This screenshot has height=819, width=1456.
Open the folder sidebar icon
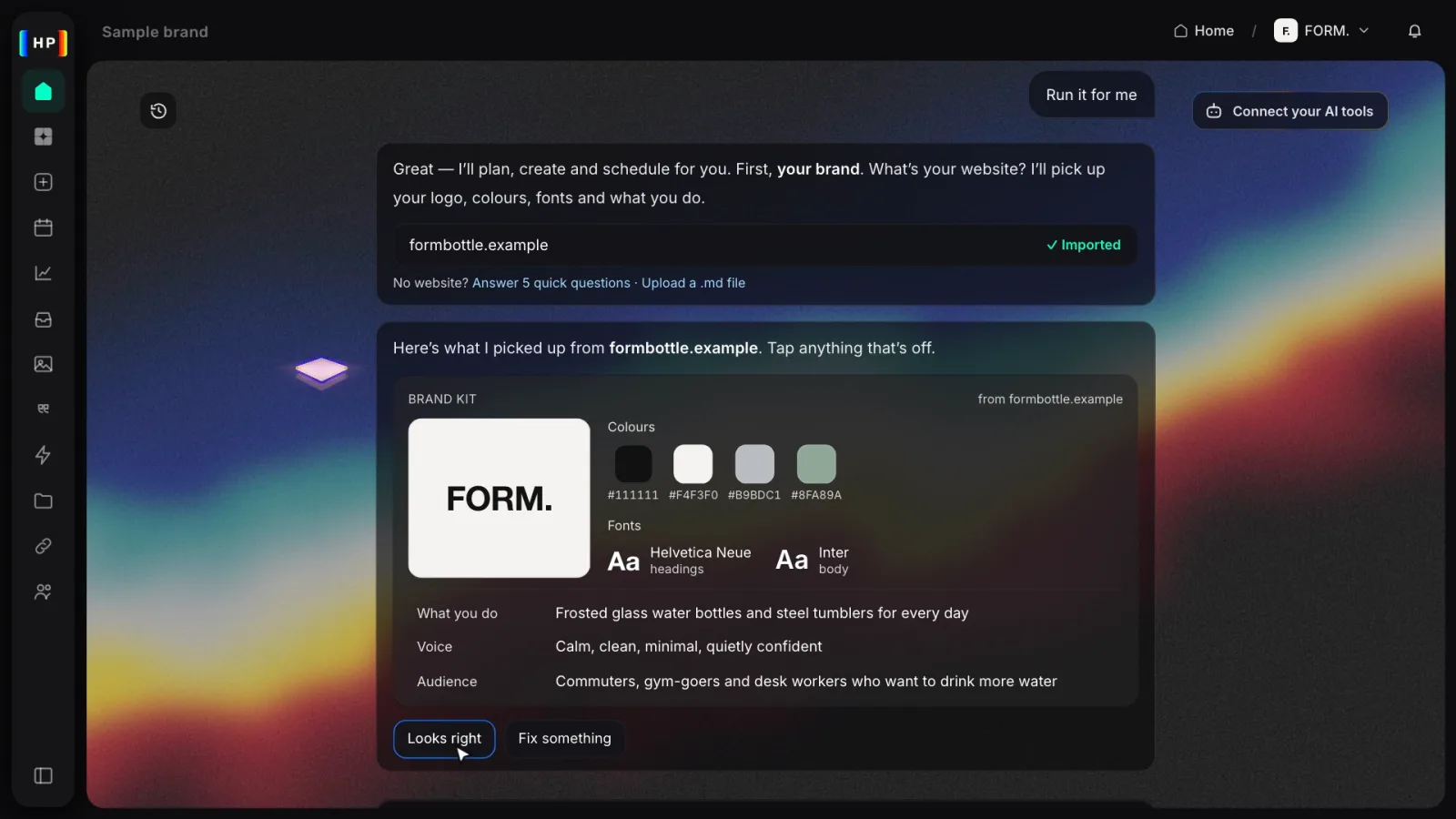(43, 500)
